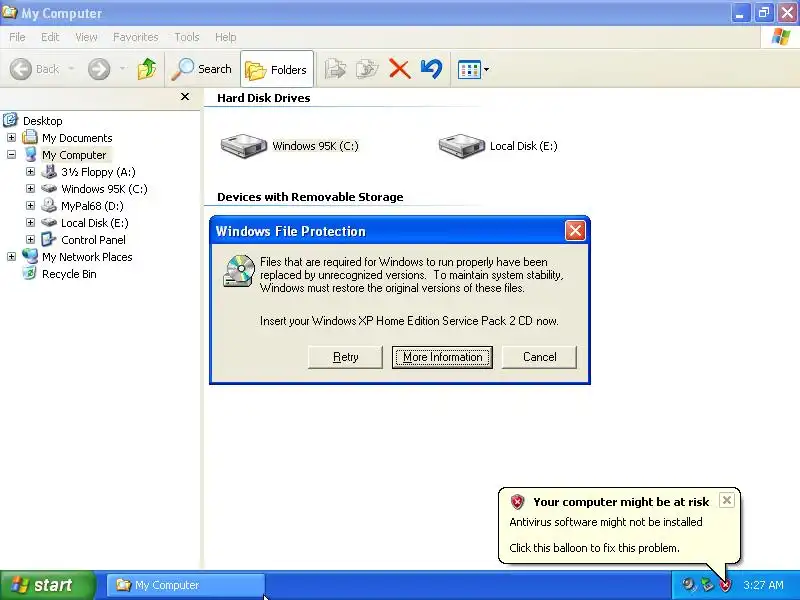
Task: Open the Favorites menu
Action: tap(135, 37)
